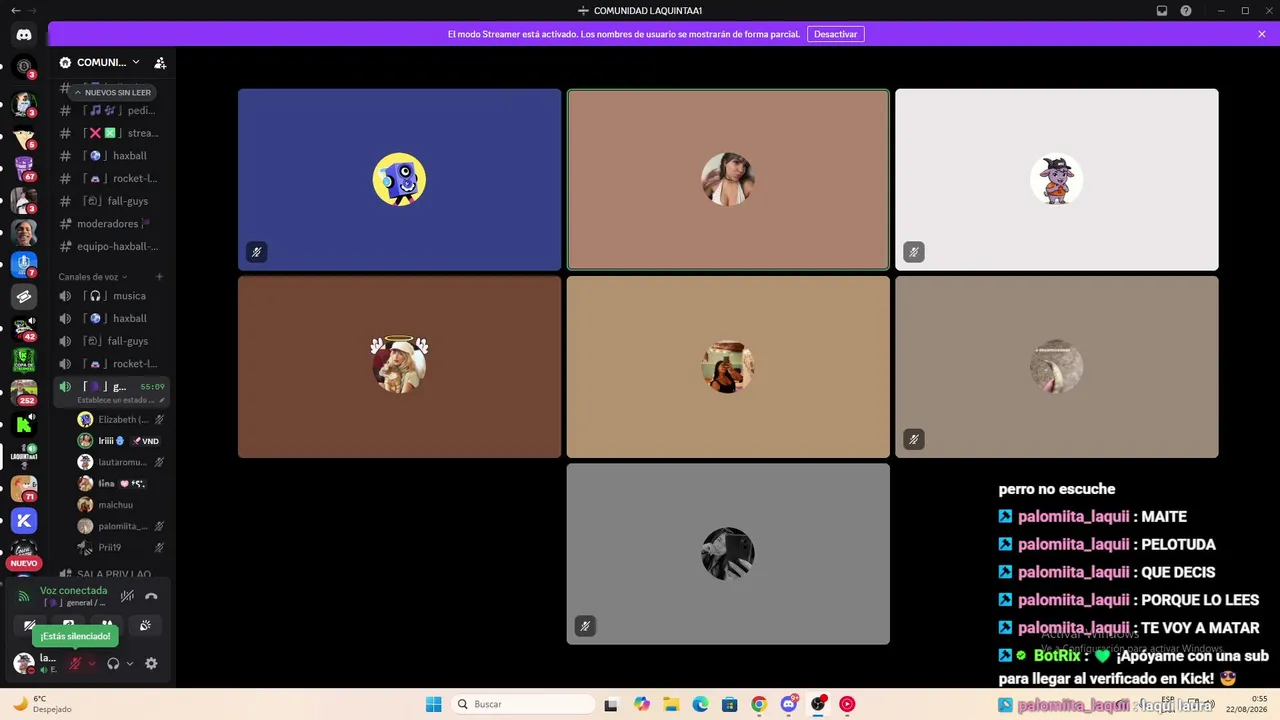Open the Inbox icon in the title bar
Viewport: 1280px width, 720px height.
(1162, 11)
